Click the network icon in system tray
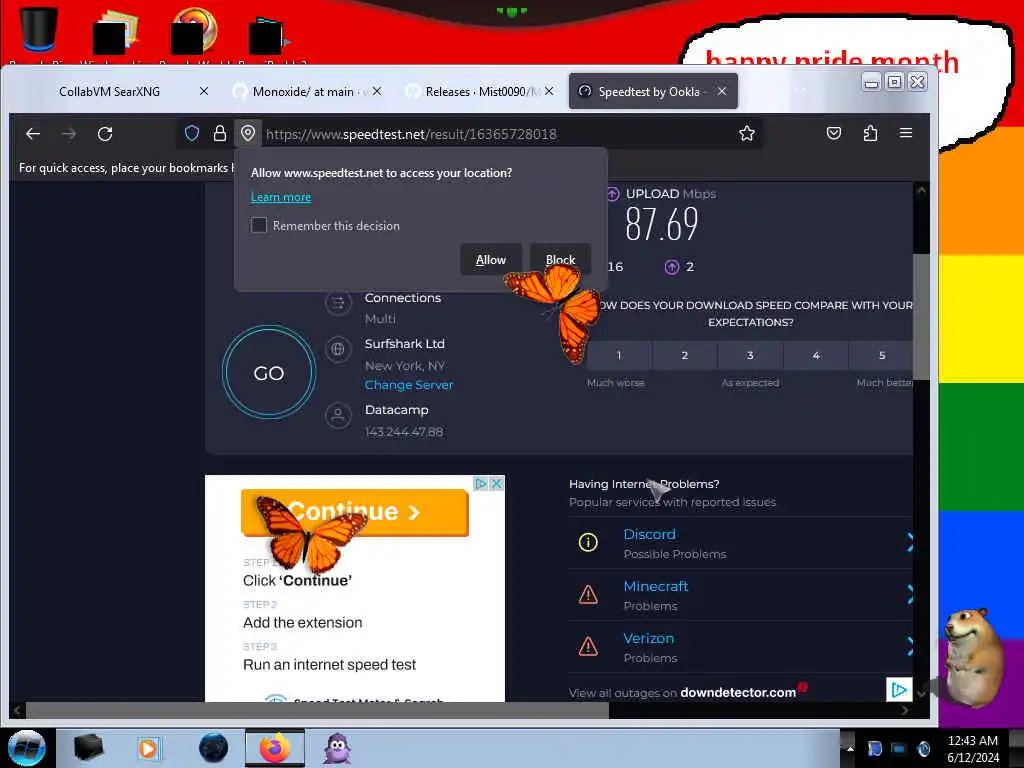Viewport: 1024px width, 768px height. click(x=899, y=749)
